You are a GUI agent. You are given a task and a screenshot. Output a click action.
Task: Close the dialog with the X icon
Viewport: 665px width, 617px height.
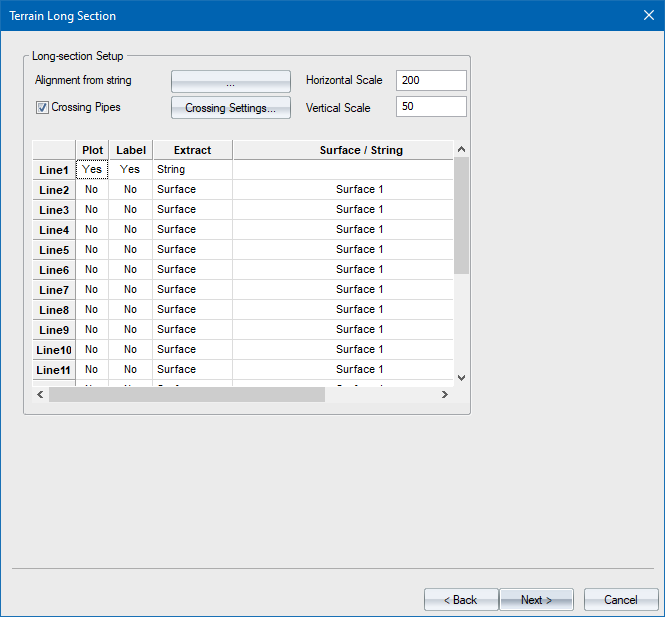click(x=647, y=15)
